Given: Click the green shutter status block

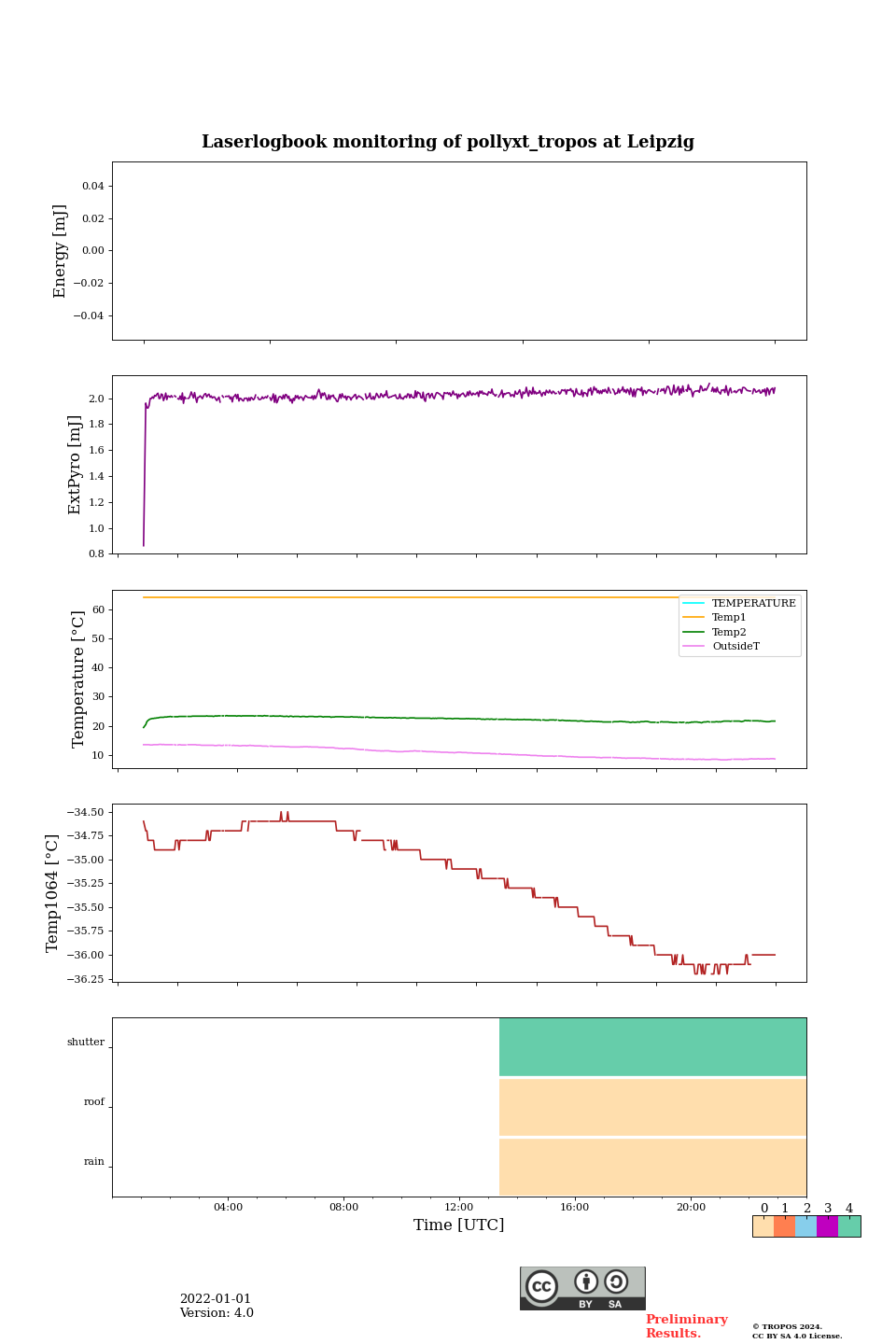Looking at the screenshot, I should tap(652, 1047).
